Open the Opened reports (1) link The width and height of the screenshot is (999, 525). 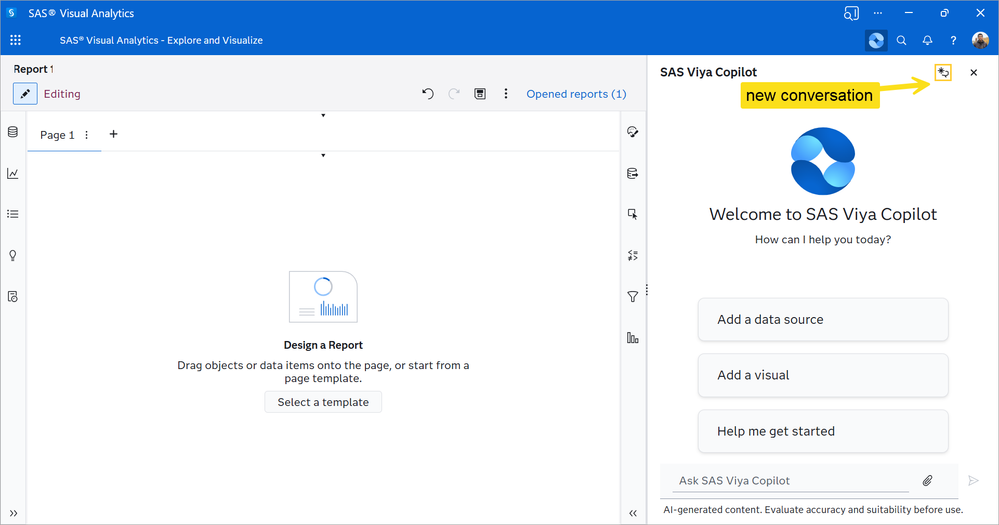click(576, 94)
